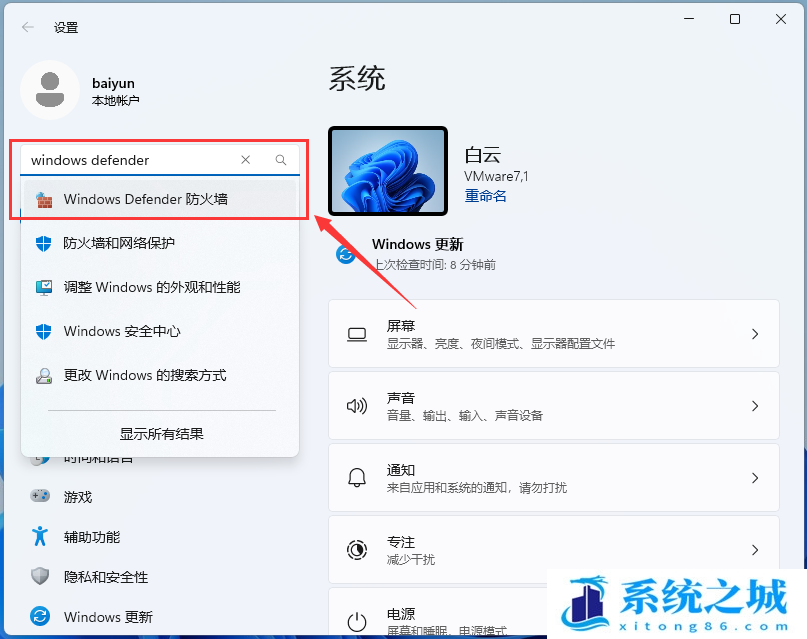Click the 本地帐户 label
Image resolution: width=807 pixels, height=639 pixels.
coord(116,100)
